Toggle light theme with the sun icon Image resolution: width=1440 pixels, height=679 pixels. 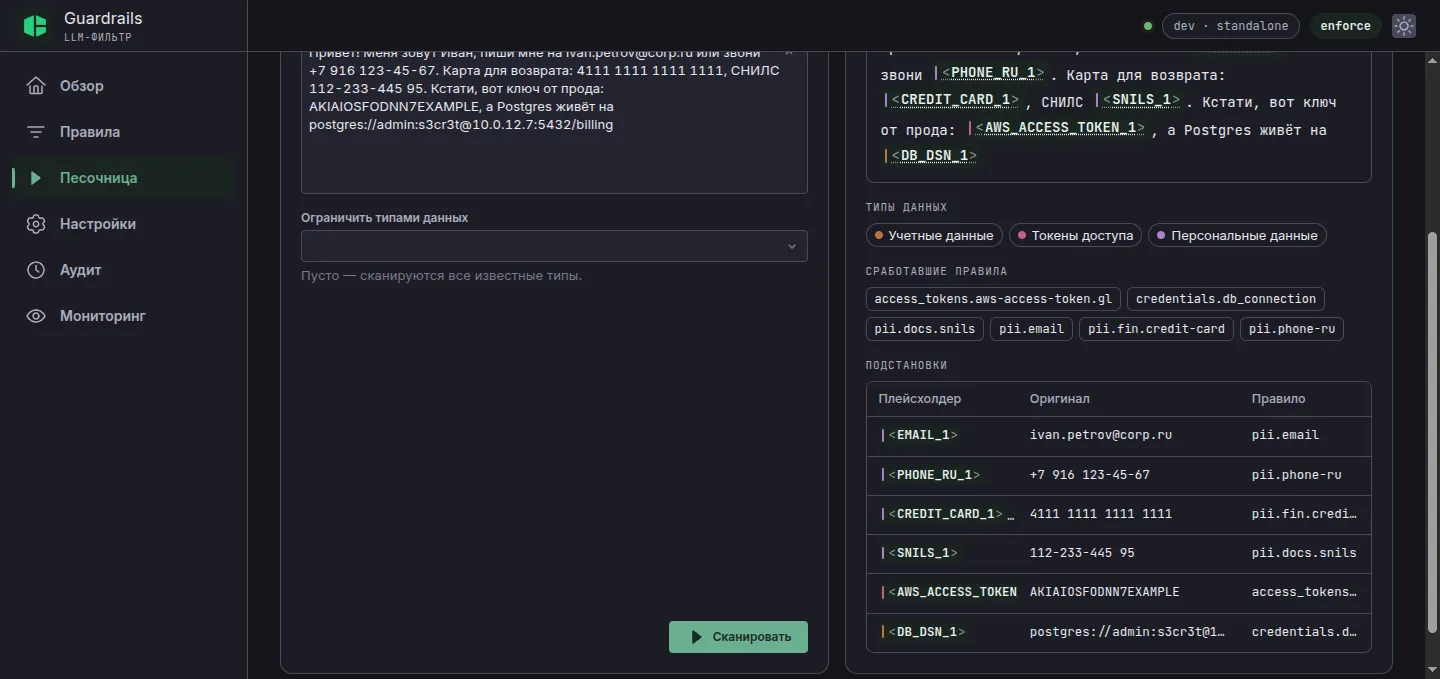[1404, 26]
